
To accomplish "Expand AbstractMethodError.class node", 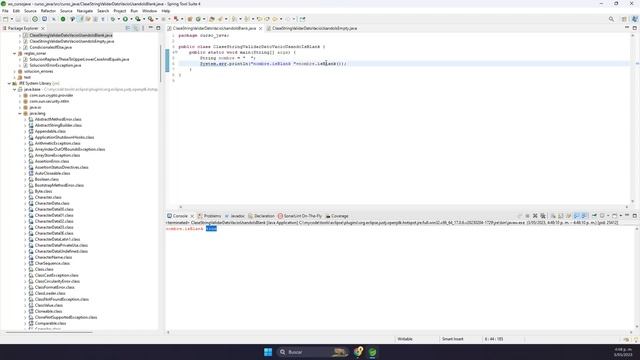I will (25, 119).
